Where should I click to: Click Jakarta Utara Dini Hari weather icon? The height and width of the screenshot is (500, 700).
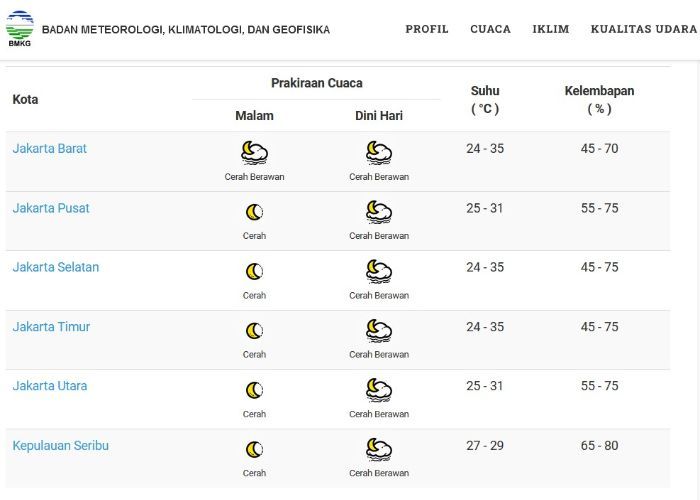[x=379, y=390]
